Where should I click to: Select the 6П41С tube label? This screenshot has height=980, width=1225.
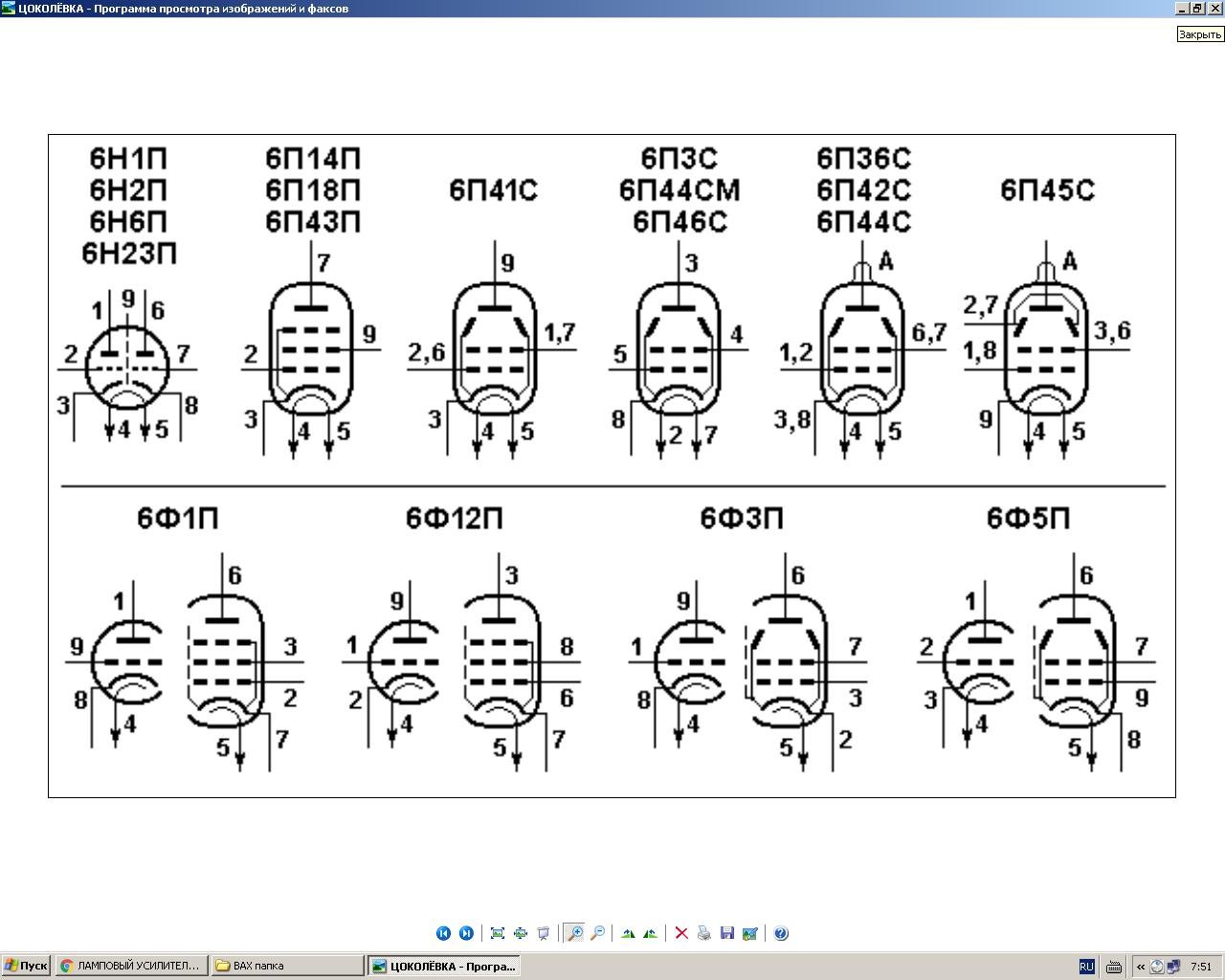point(494,190)
